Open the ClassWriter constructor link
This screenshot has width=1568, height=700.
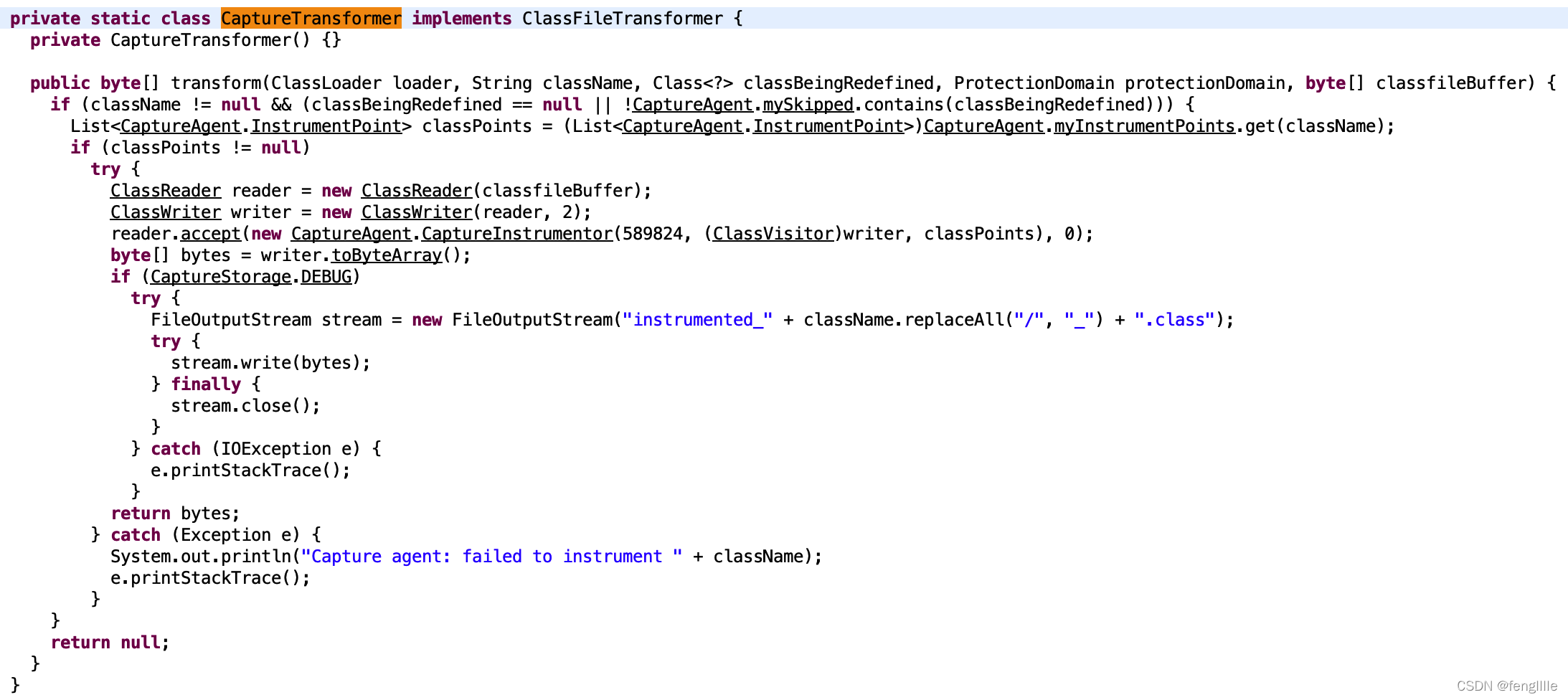(x=417, y=212)
